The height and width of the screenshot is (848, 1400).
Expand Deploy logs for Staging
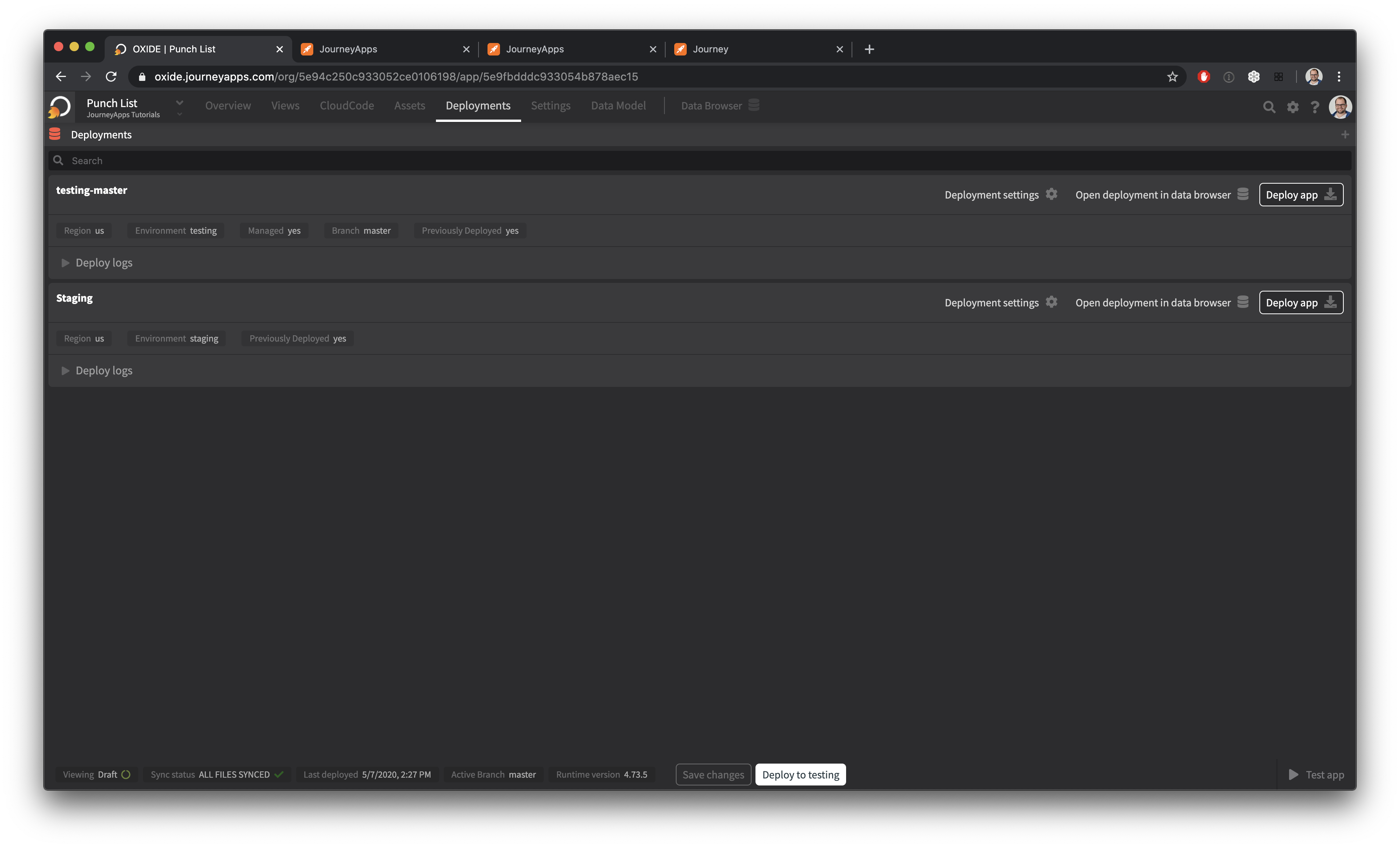[x=96, y=370]
